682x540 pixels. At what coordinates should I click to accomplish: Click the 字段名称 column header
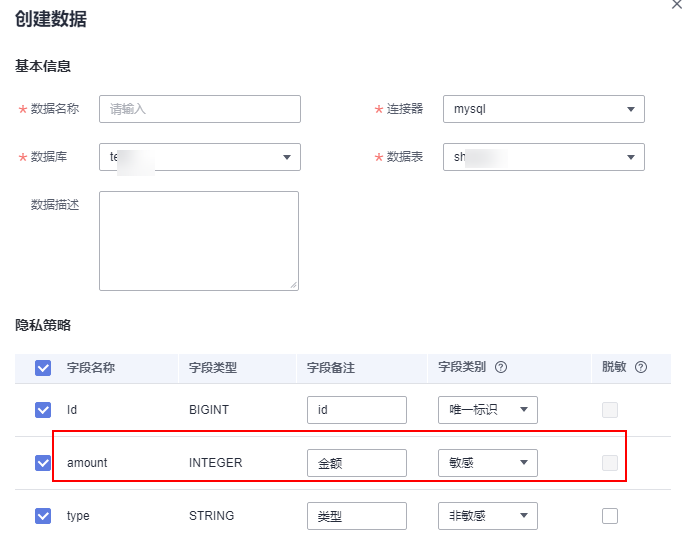pyautogui.click(x=91, y=368)
